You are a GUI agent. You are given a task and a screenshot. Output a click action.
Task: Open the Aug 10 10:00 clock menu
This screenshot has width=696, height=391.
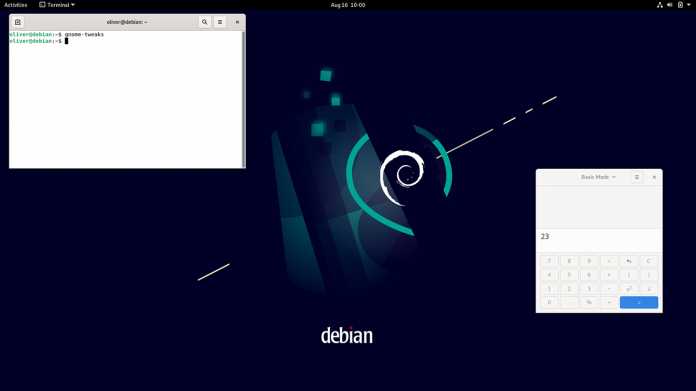[x=348, y=5]
